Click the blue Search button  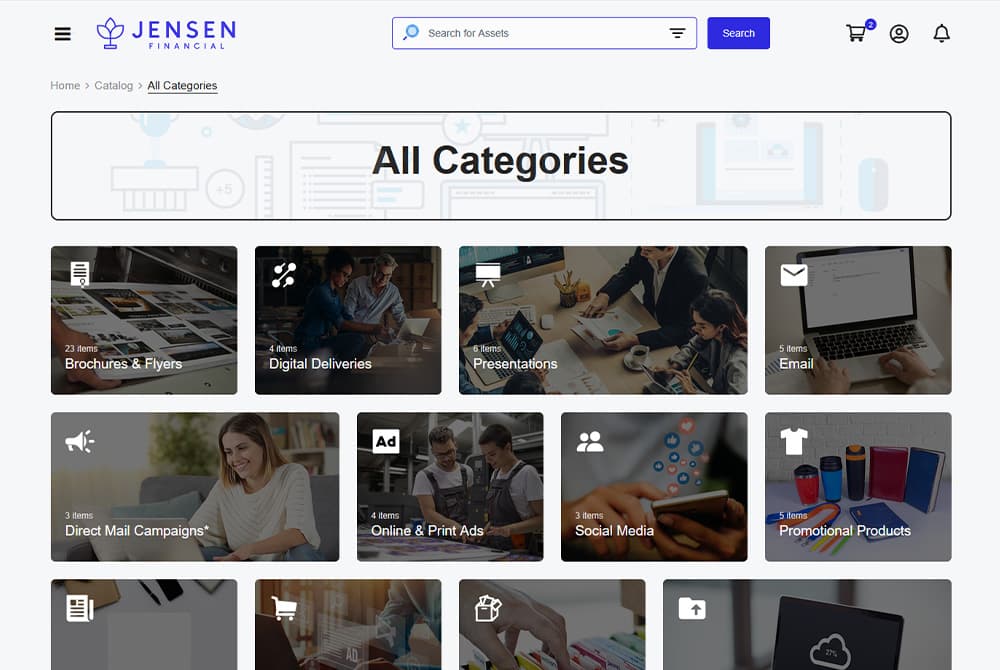[x=739, y=33]
